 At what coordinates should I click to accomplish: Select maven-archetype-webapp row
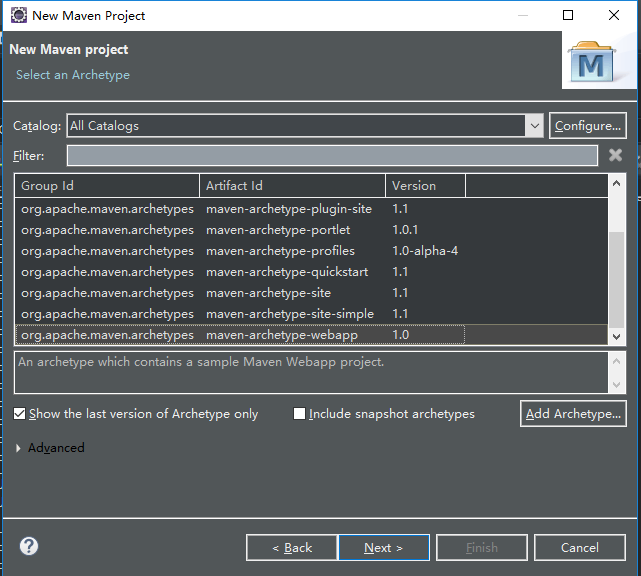tap(312, 335)
